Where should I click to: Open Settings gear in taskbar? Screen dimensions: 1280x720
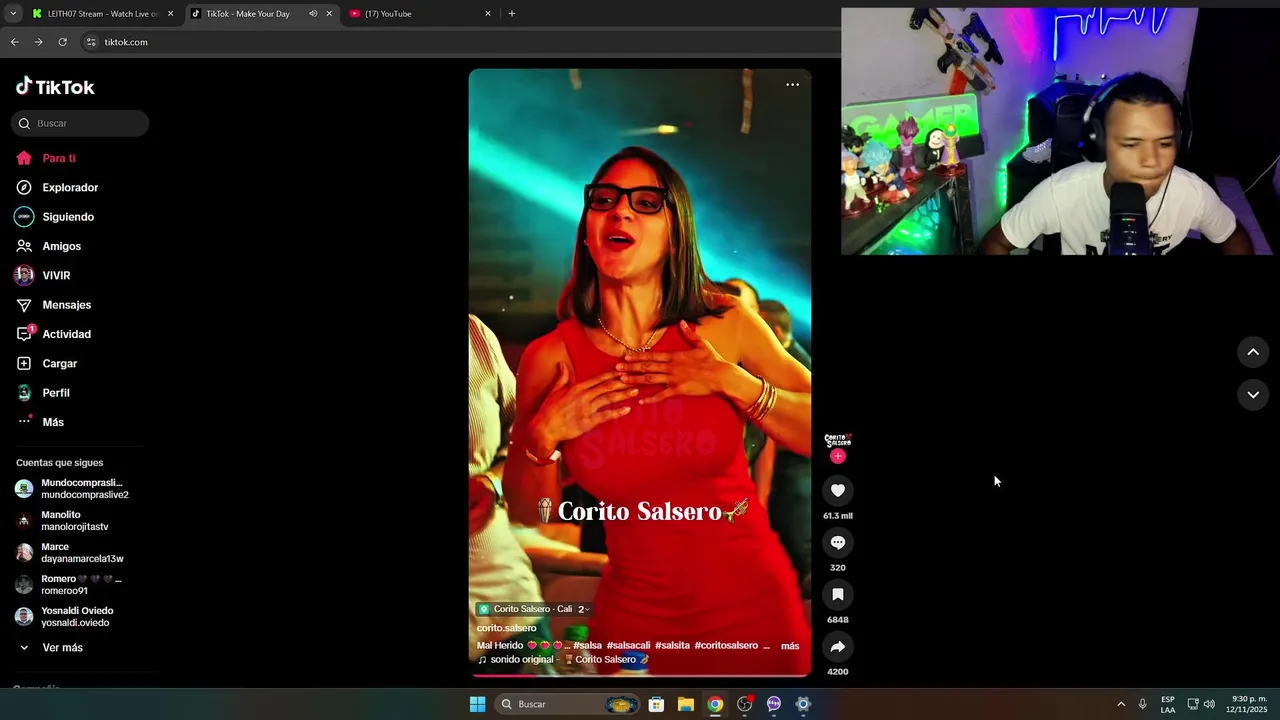803,704
